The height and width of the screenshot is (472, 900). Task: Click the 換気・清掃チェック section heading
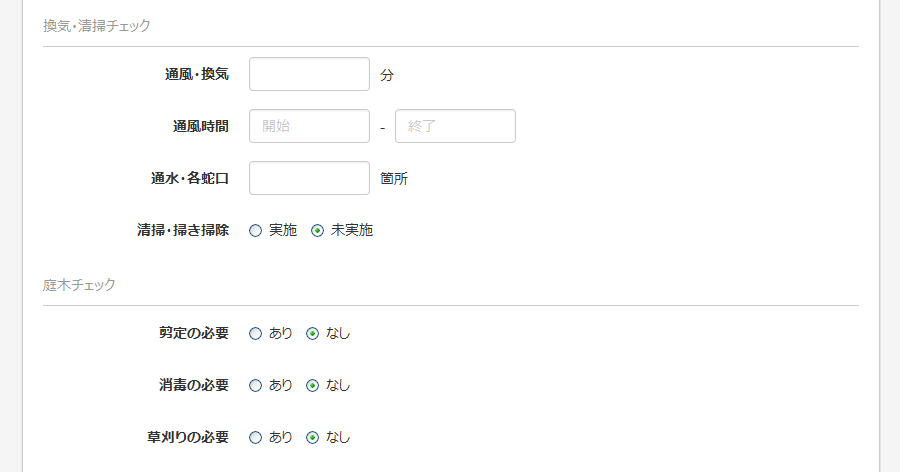click(x=97, y=26)
